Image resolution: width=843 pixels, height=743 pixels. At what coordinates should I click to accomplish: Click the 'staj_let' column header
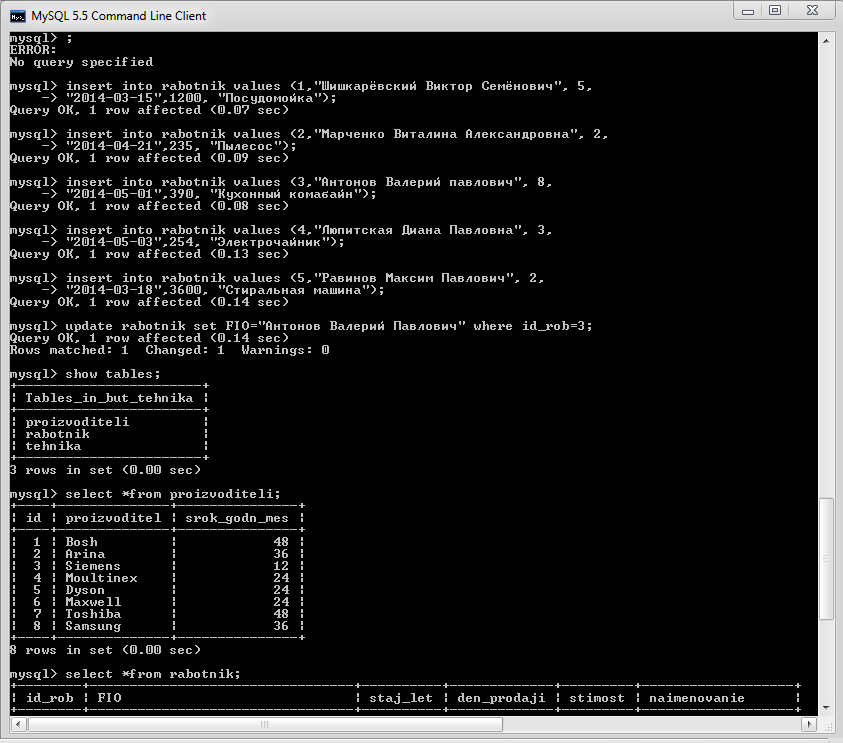click(x=401, y=698)
